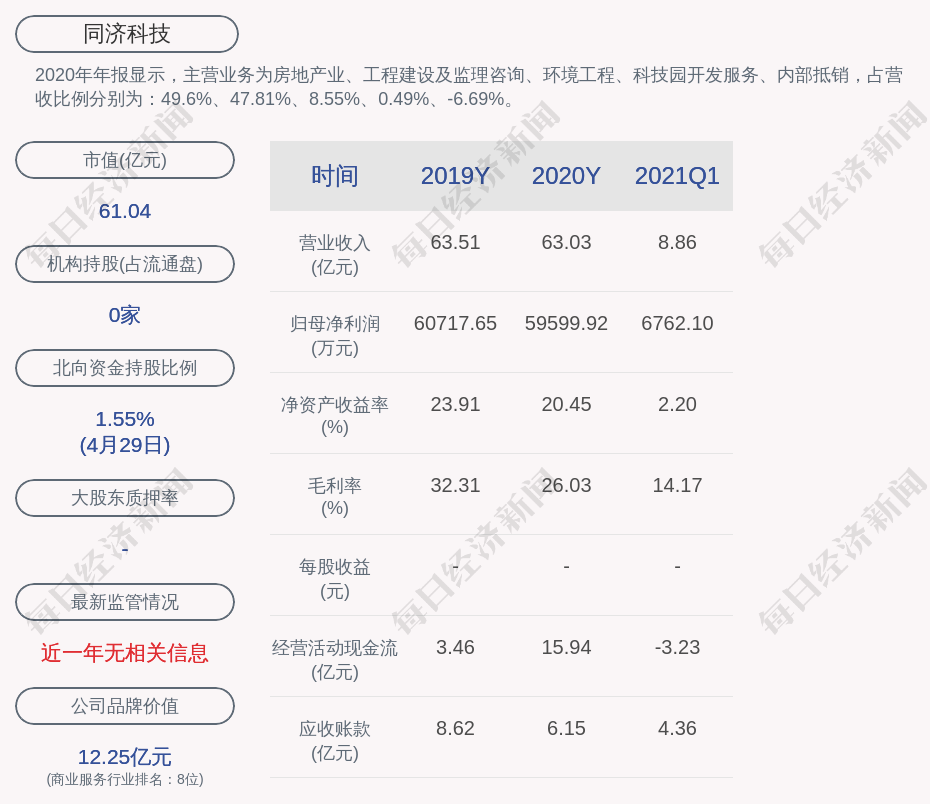Click the 营业收入(亿元) row label

(335, 255)
